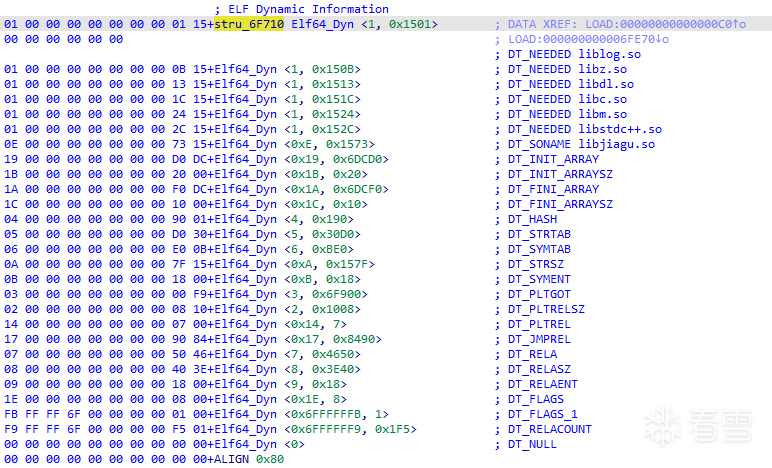Select the Elf64_Dyn <1, 0x151C> entry
The height and width of the screenshot is (468, 772).
[288, 99]
